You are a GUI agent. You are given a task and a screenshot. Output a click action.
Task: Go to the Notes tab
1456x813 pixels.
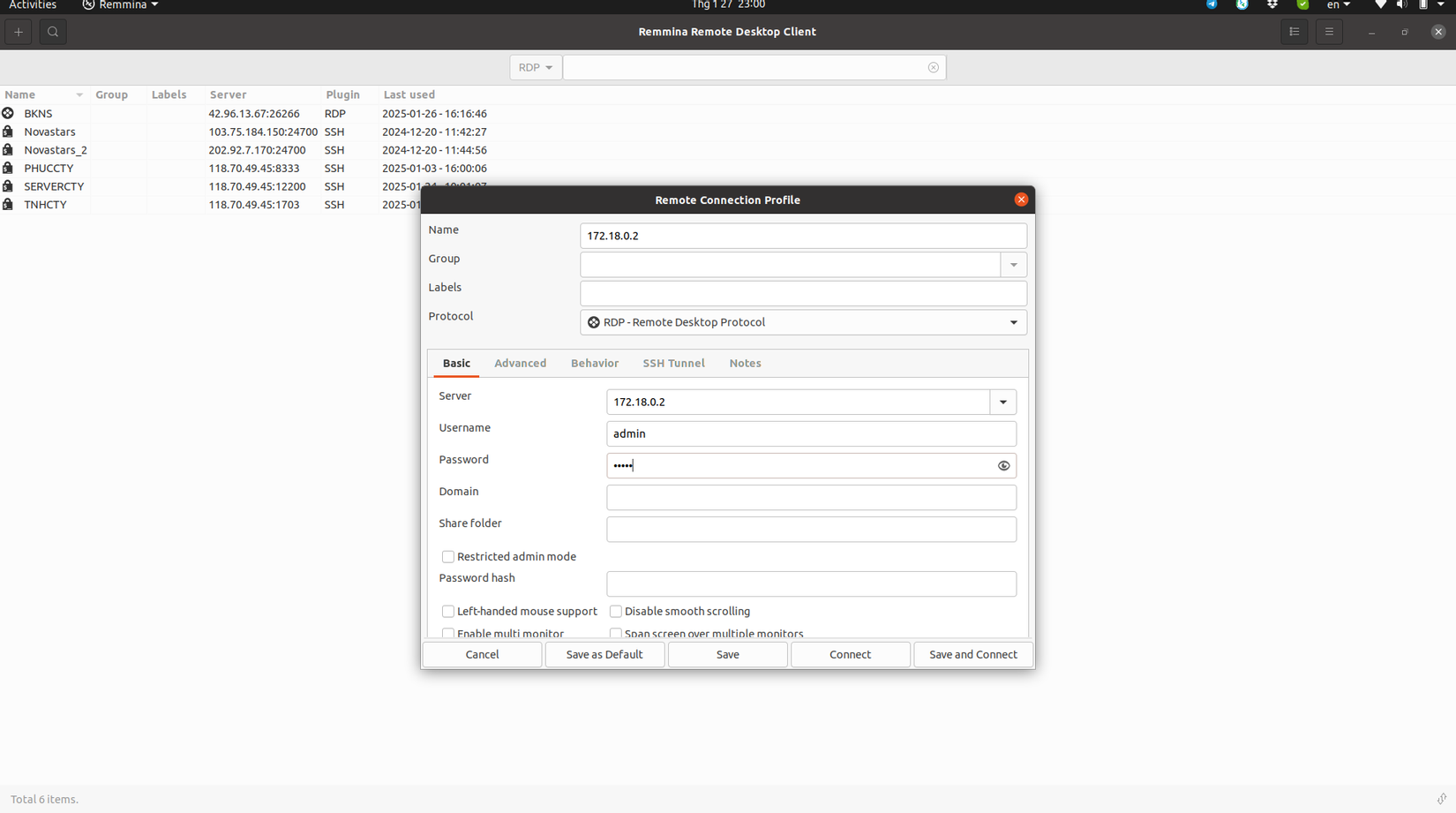pyautogui.click(x=745, y=364)
